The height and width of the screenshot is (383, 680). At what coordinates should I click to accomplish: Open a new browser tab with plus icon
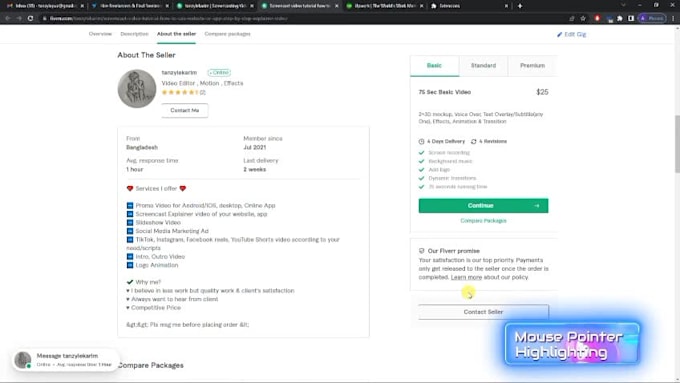click(x=520, y=6)
